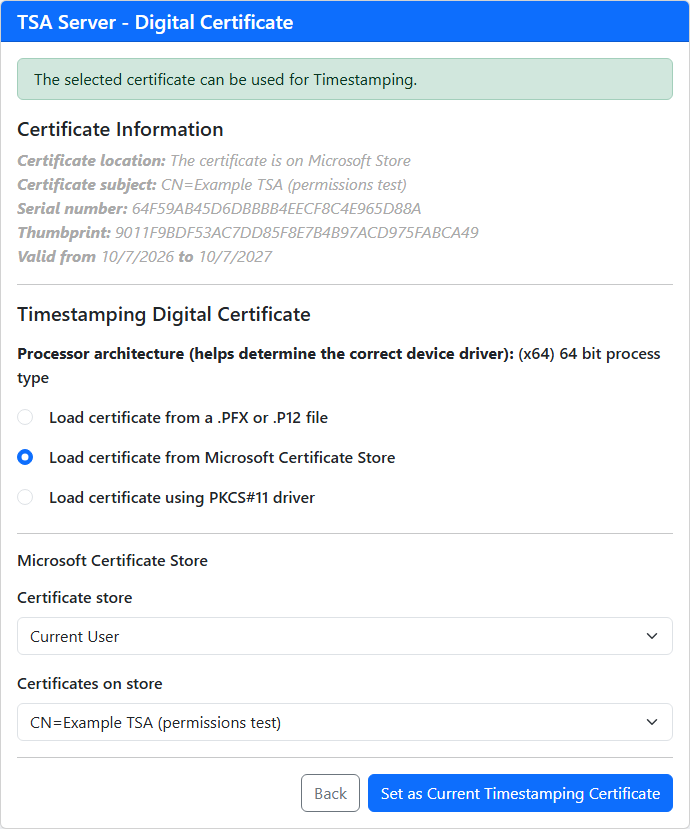Click the Back button
Image resolution: width=690 pixels, height=829 pixels.
pos(330,793)
